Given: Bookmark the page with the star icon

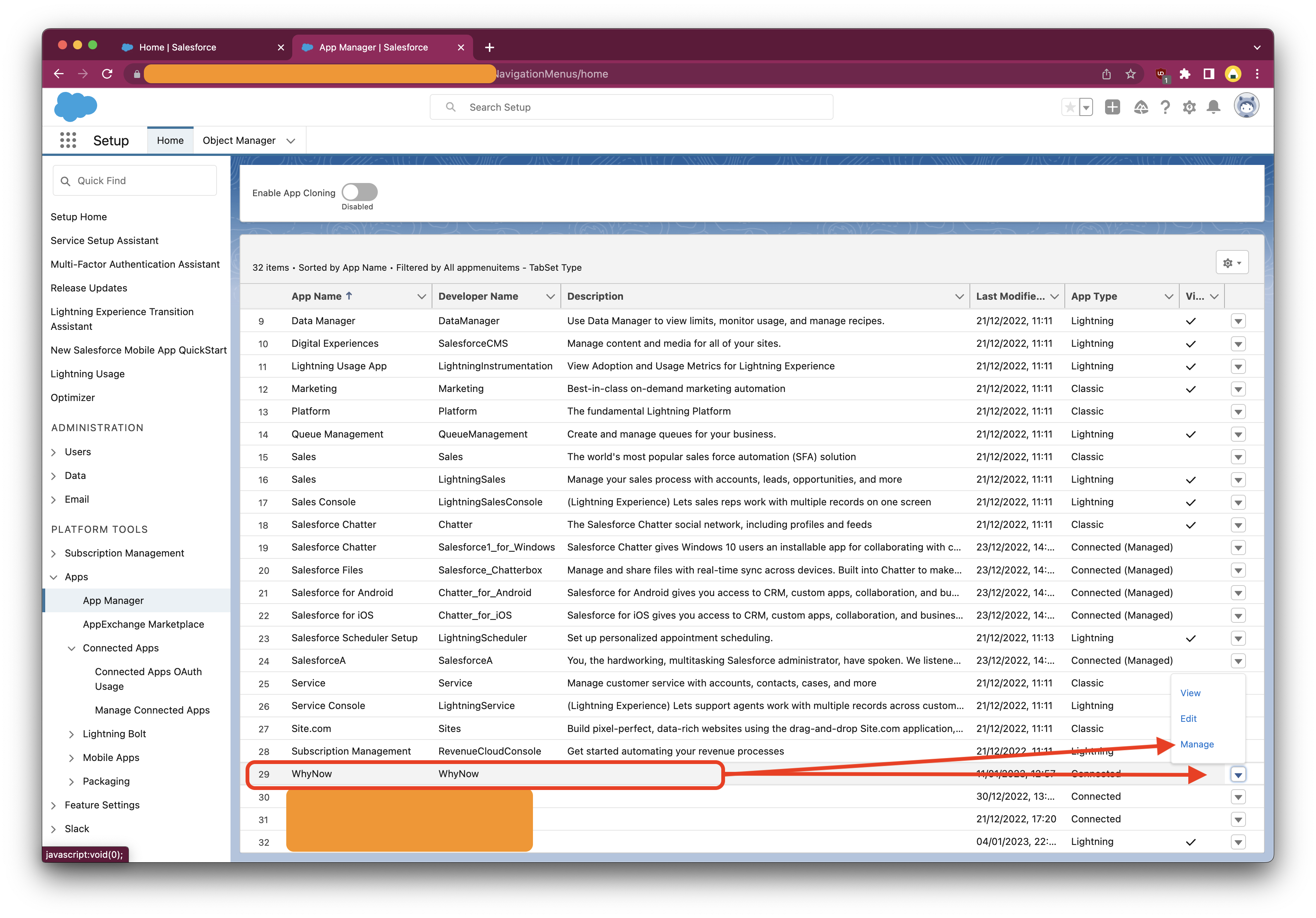Looking at the screenshot, I should 1130,74.
